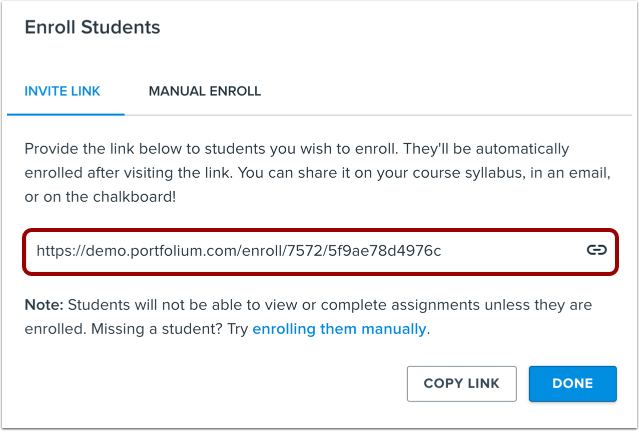Click the chain link icon in URL field
Image resolution: width=639 pixels, height=431 pixels.
tap(596, 251)
